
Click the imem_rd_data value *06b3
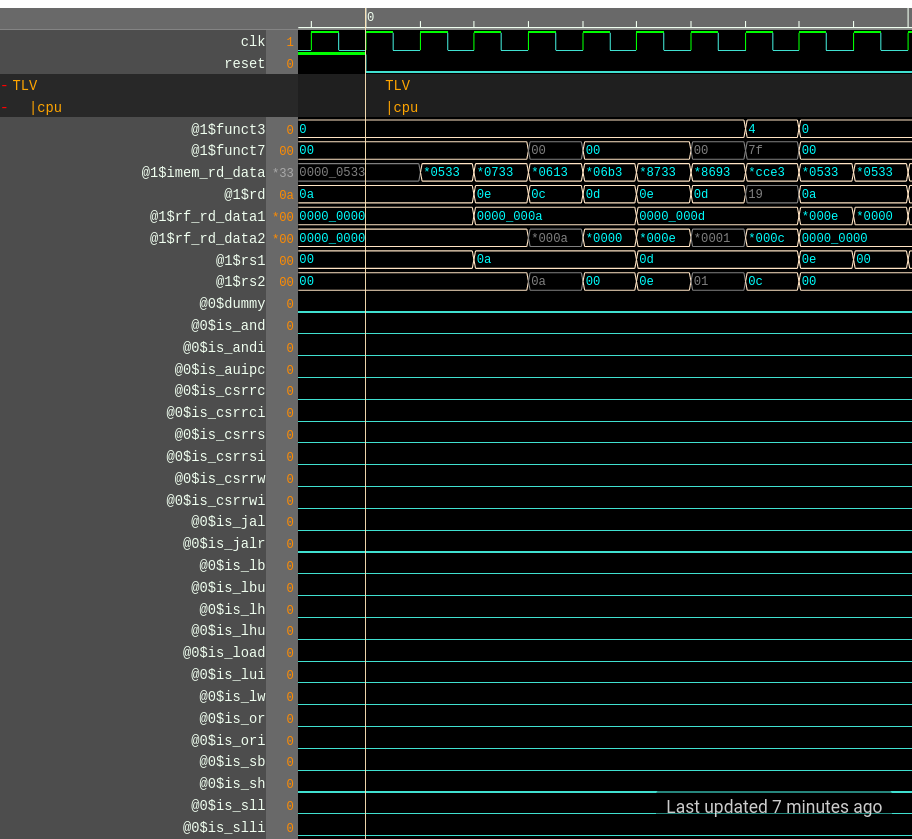click(x=609, y=173)
